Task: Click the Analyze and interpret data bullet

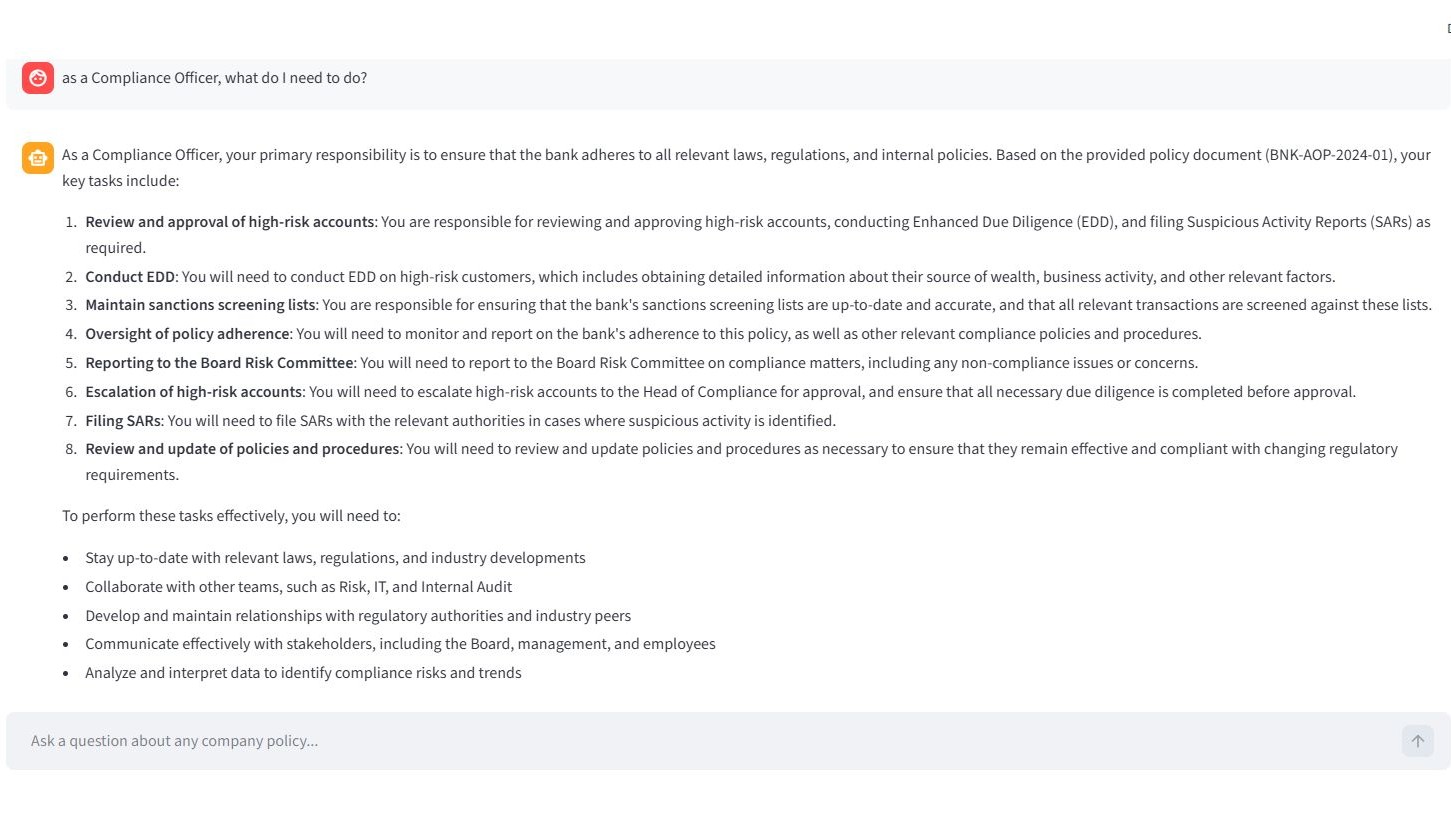Action: (x=303, y=672)
